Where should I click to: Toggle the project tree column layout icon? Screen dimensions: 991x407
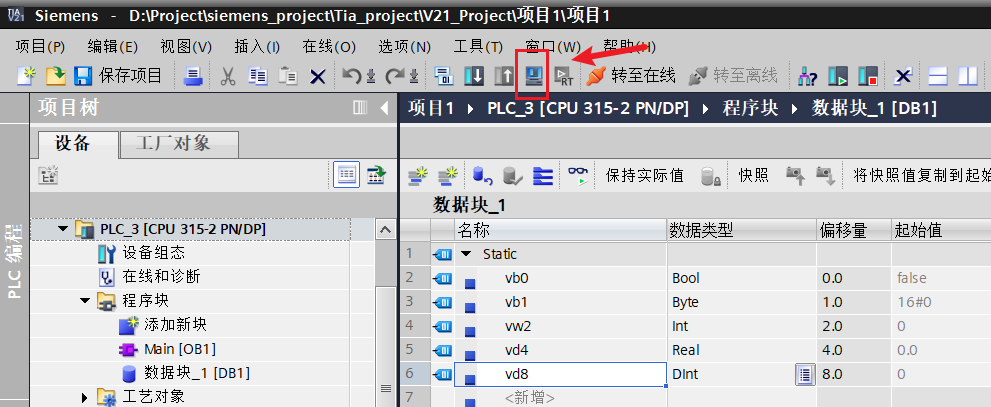point(360,108)
